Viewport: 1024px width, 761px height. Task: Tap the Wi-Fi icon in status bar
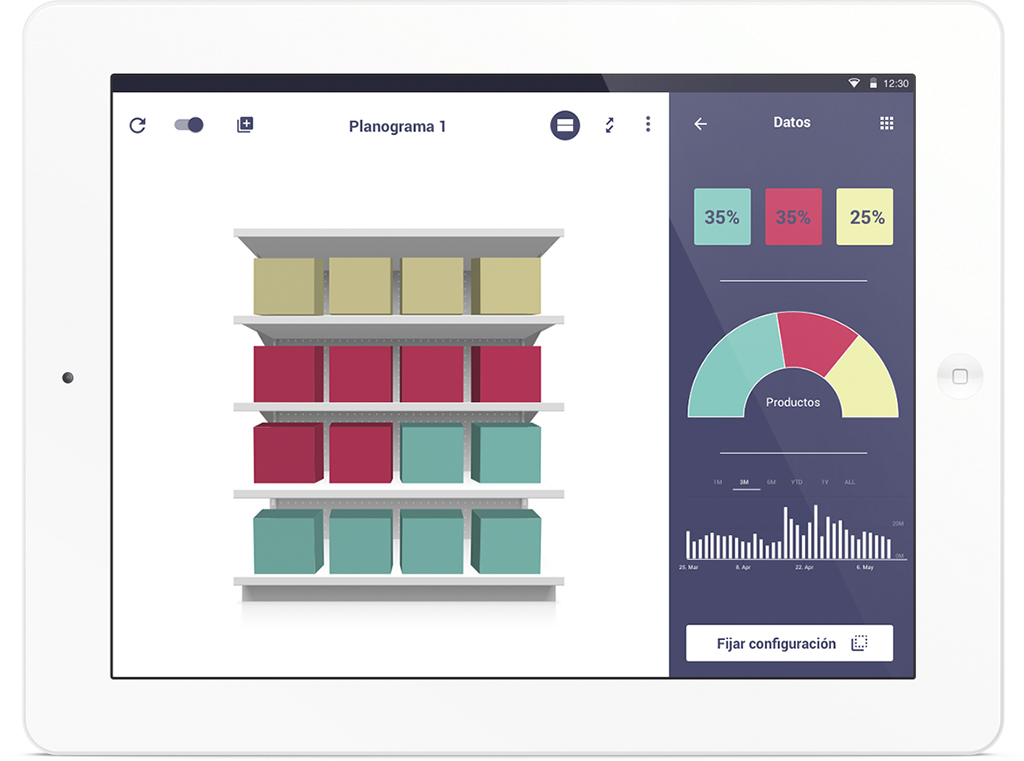click(x=854, y=83)
